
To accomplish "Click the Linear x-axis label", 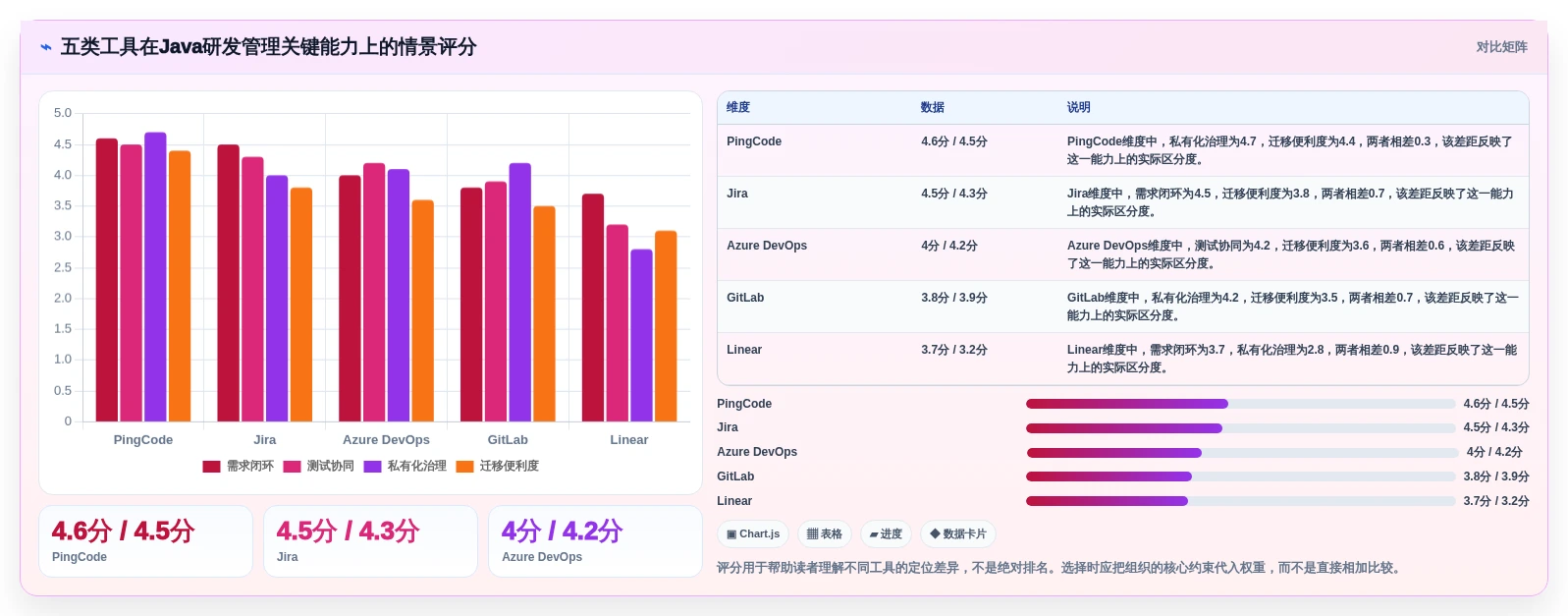I will coord(629,440).
